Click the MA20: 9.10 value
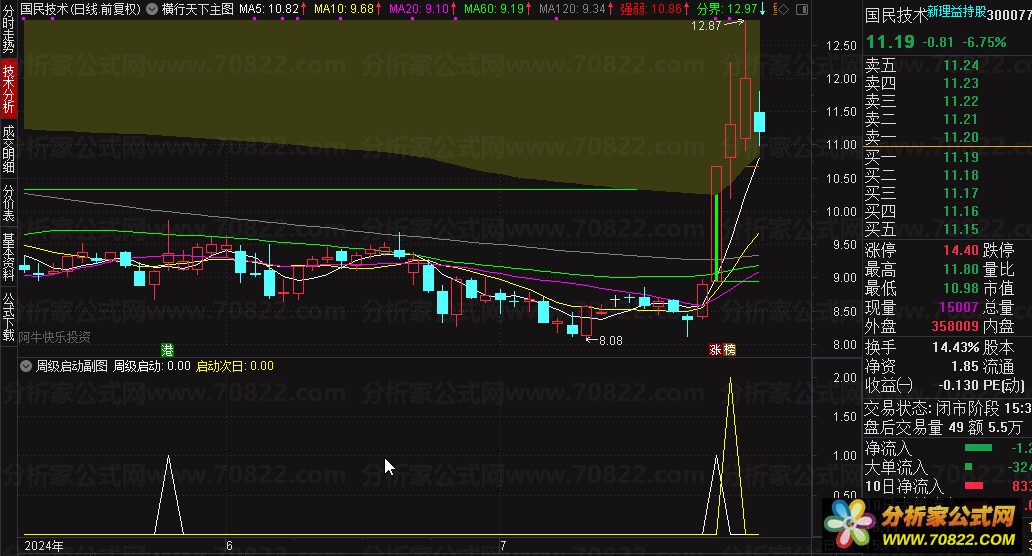This screenshot has width=1032, height=556. click(x=419, y=9)
